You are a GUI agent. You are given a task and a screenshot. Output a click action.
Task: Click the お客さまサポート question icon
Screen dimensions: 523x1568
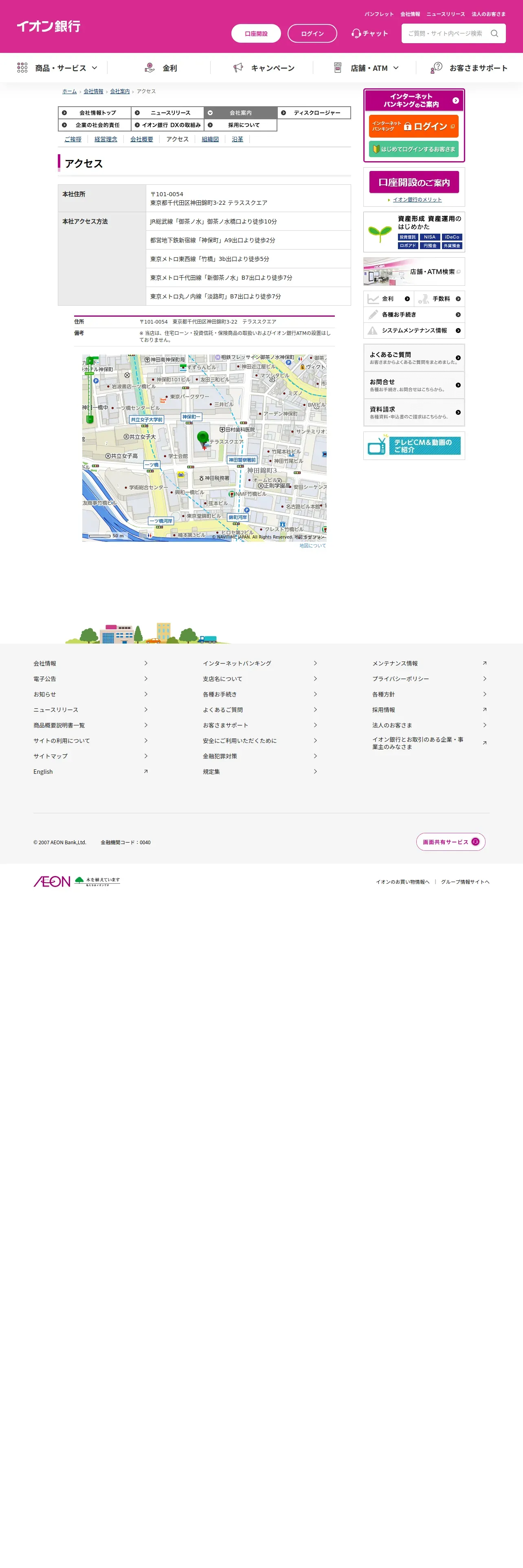click(436, 68)
